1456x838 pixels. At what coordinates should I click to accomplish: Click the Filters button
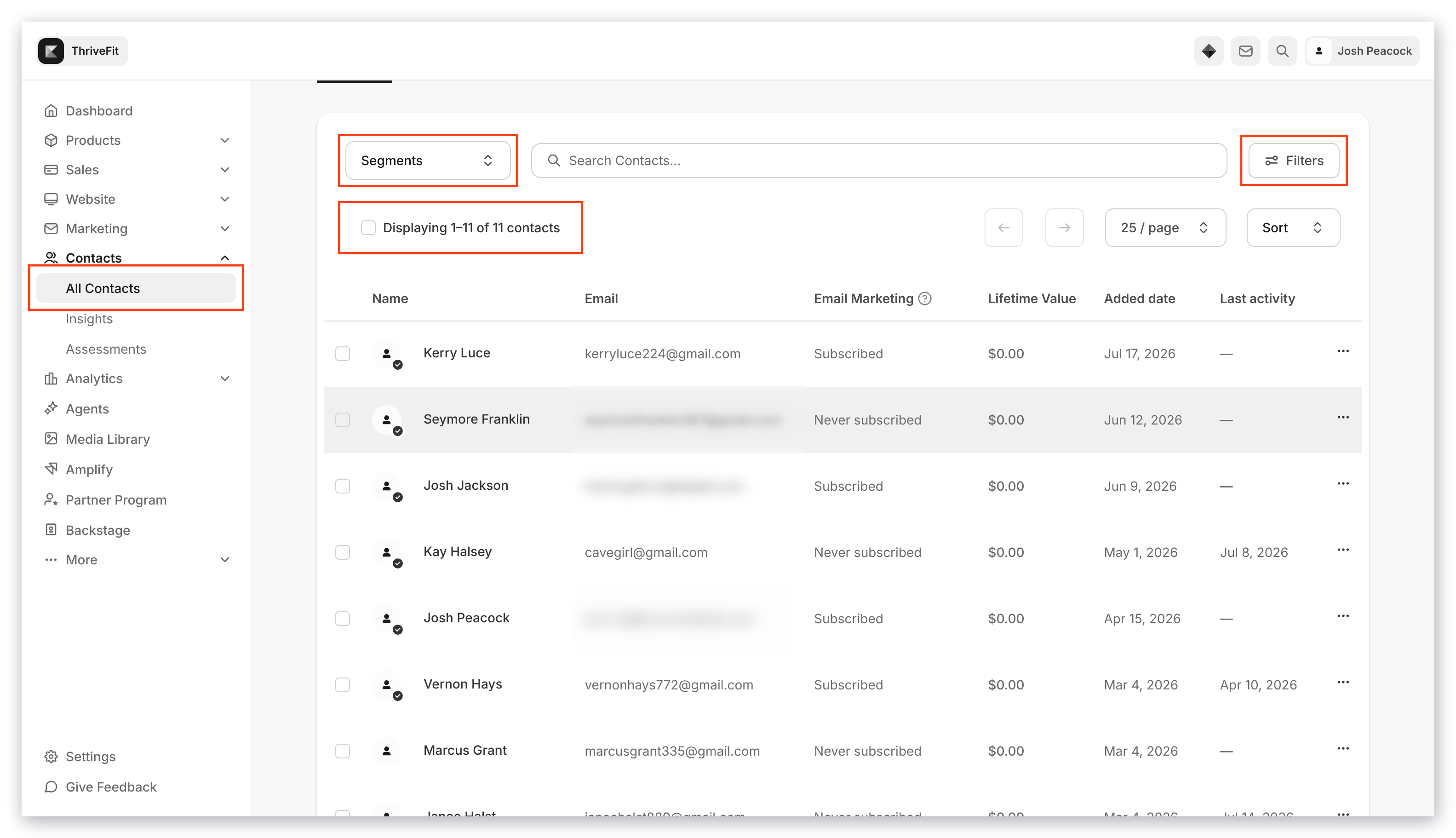pyautogui.click(x=1293, y=161)
